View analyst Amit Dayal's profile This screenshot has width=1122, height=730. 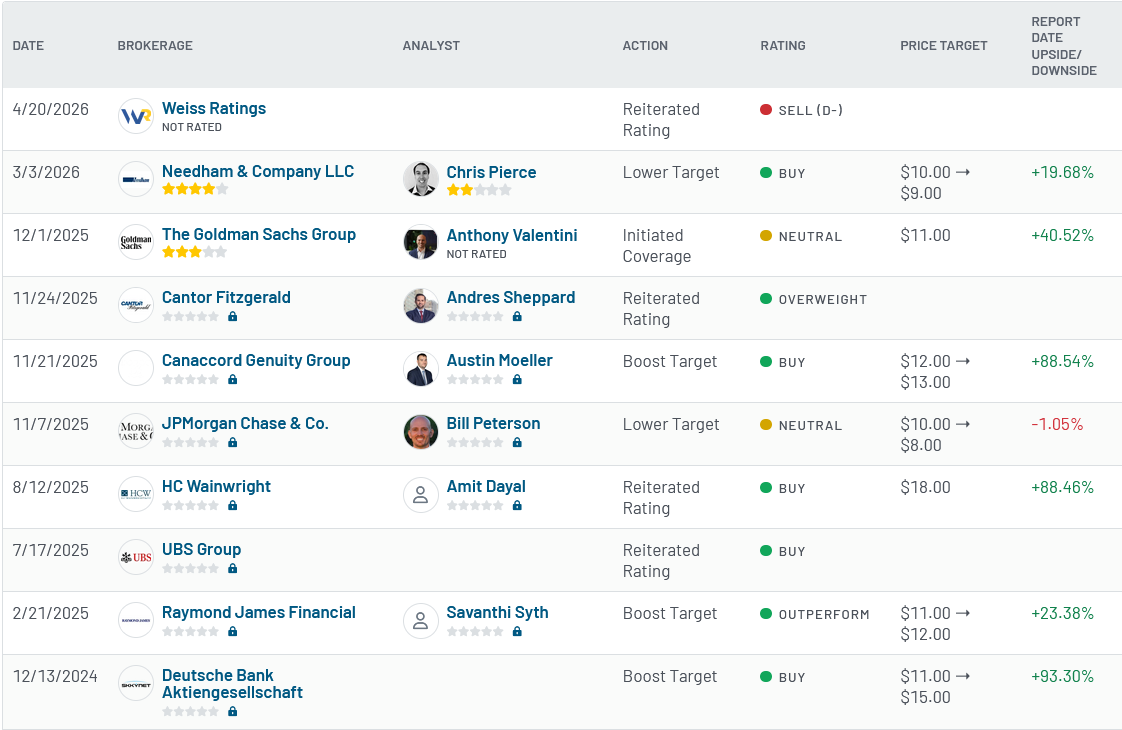coord(487,487)
